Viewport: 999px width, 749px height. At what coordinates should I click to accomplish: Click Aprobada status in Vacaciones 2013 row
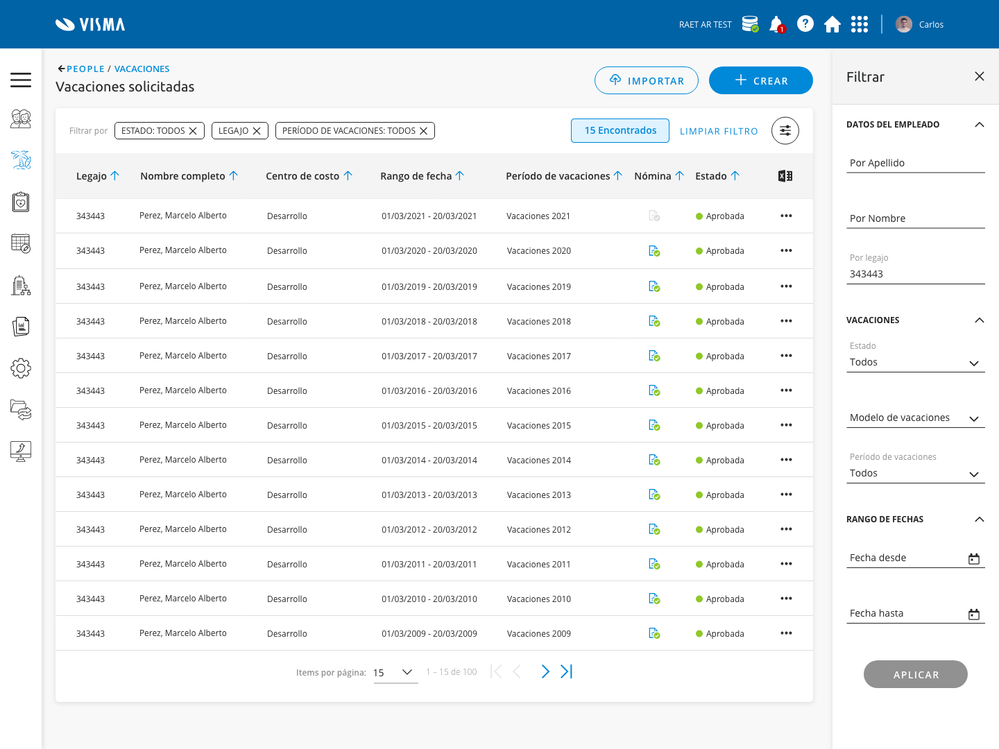(x=720, y=495)
